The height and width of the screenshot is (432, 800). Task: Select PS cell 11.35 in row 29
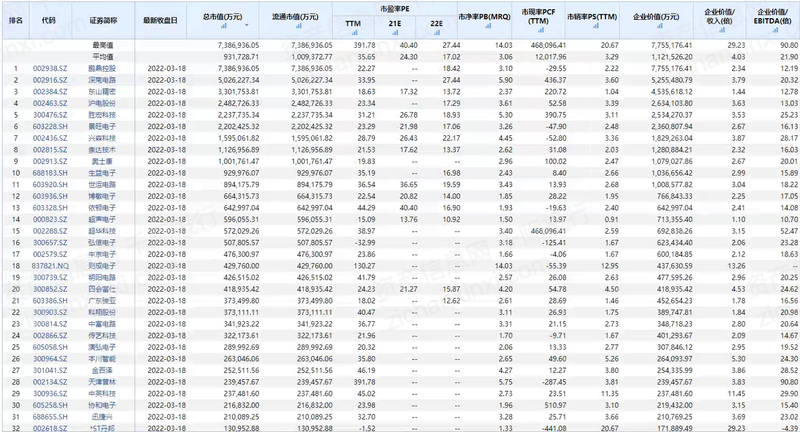pos(610,394)
